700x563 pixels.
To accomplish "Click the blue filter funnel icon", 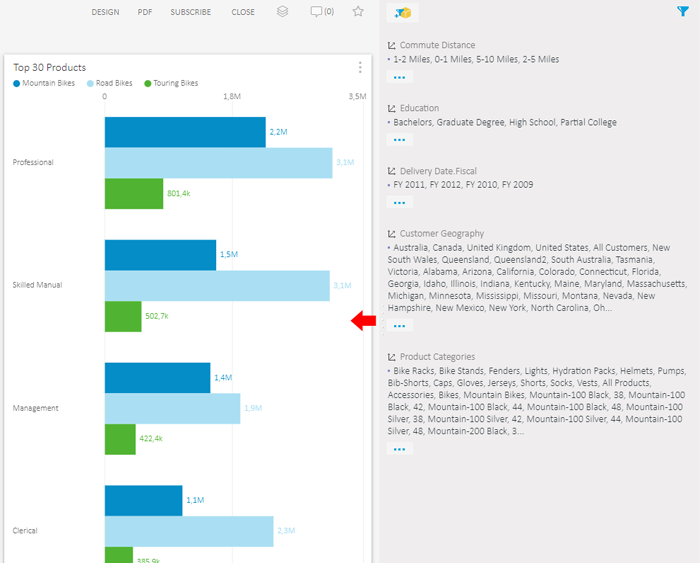I will click(x=683, y=11).
